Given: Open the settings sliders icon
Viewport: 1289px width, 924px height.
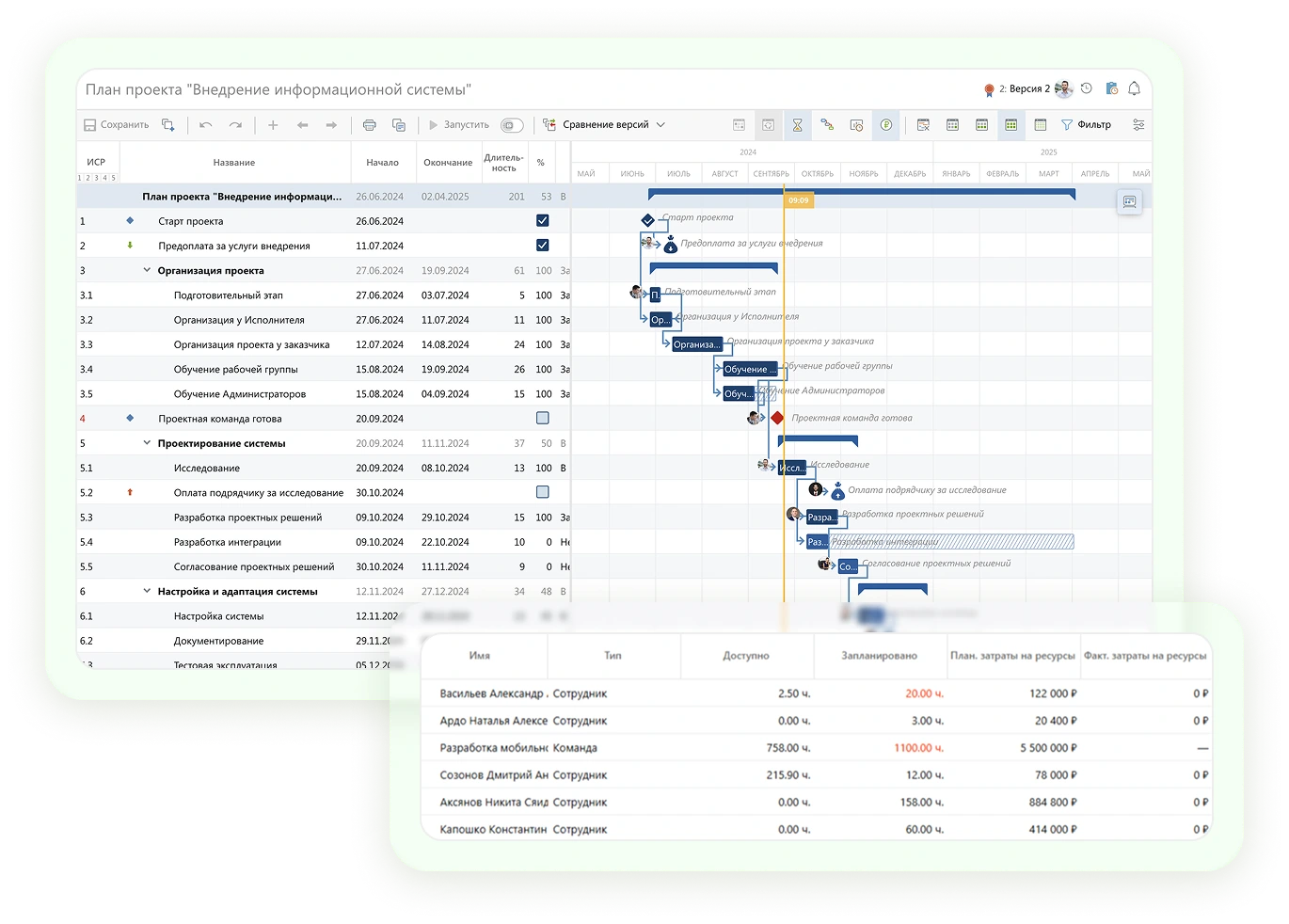Looking at the screenshot, I should point(1138,125).
